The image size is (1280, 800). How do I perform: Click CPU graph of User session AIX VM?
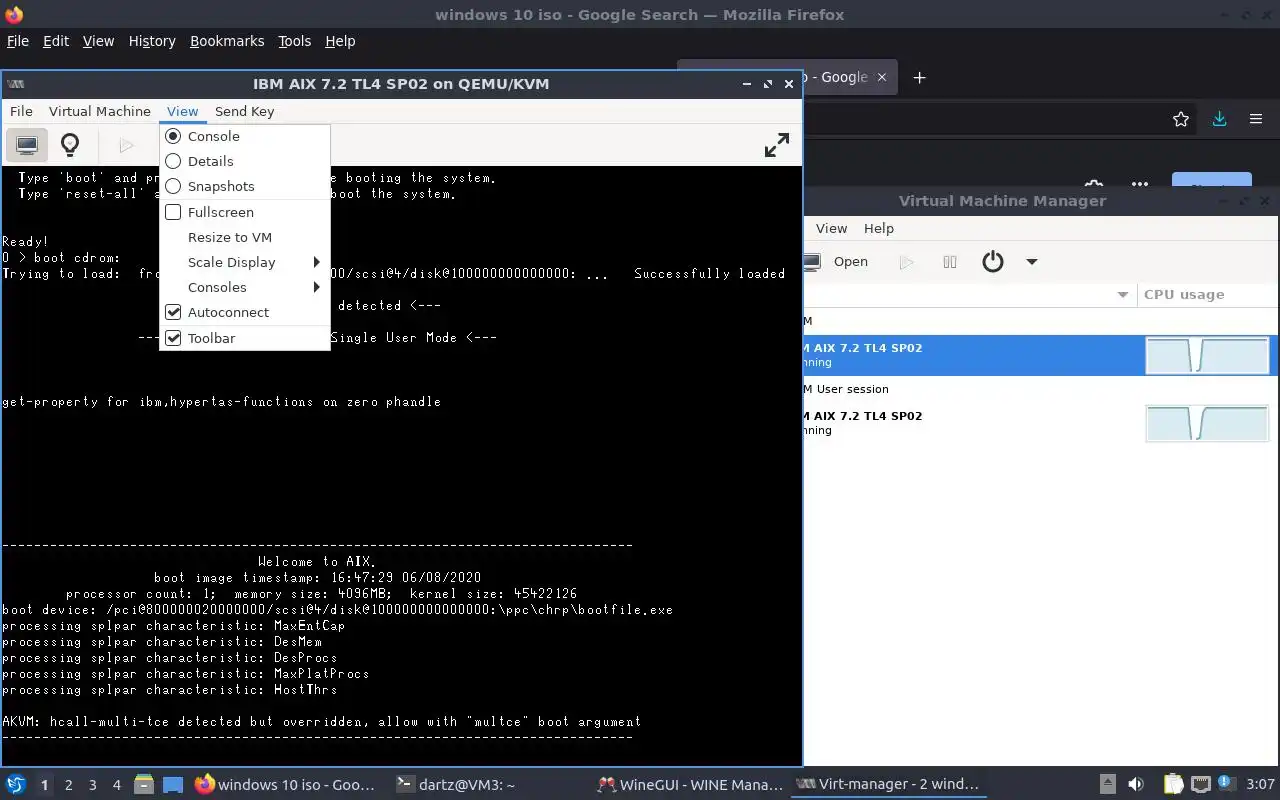(x=1207, y=423)
